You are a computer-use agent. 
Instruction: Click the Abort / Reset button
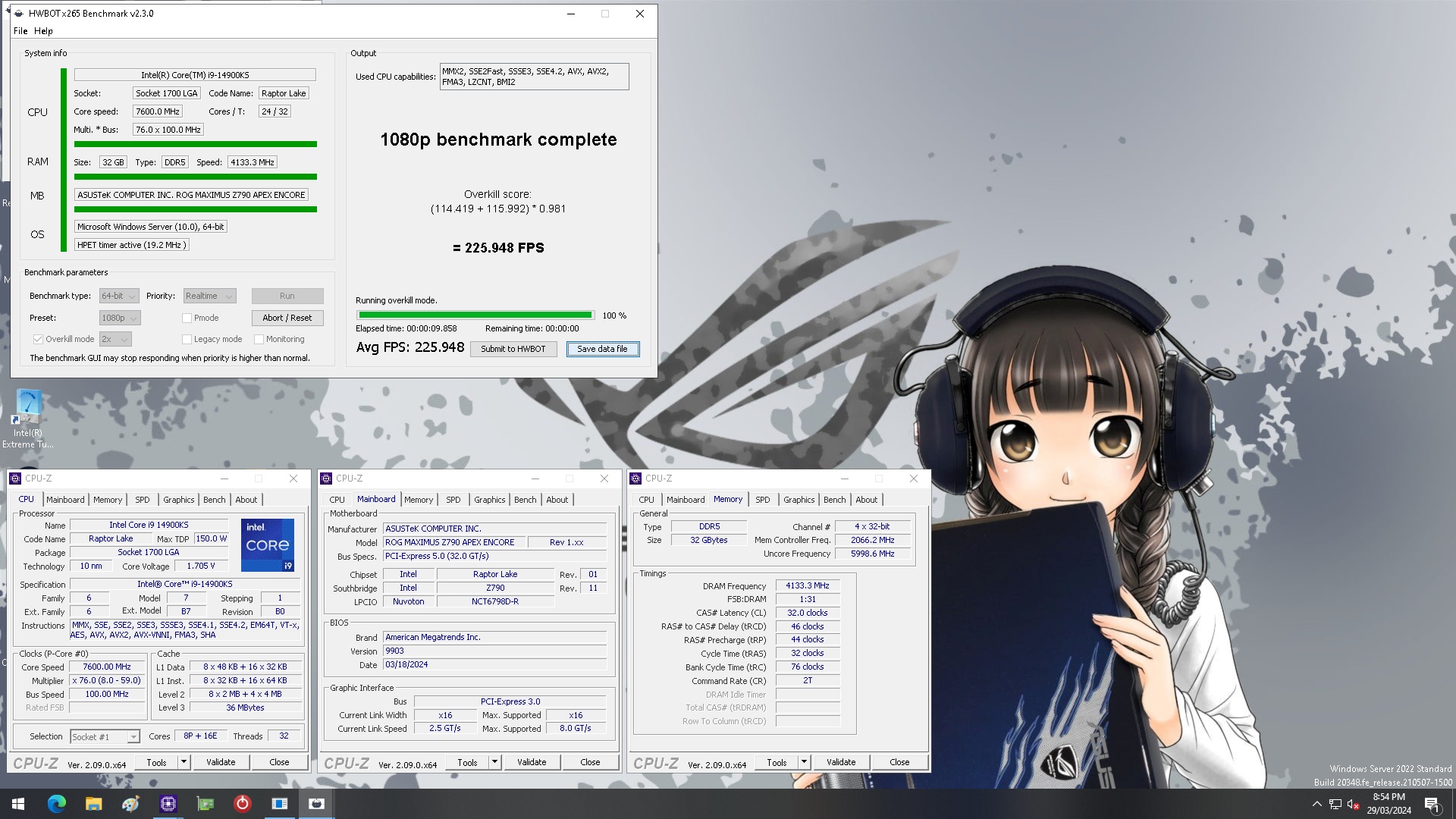287,318
